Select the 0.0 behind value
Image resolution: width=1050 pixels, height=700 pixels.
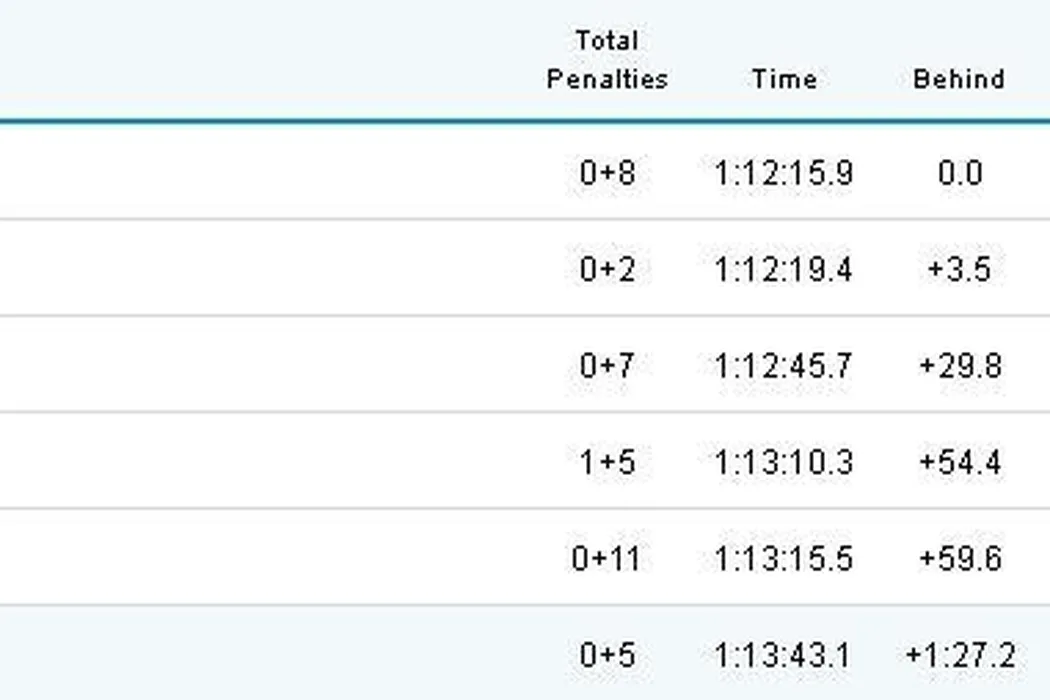tap(959, 173)
